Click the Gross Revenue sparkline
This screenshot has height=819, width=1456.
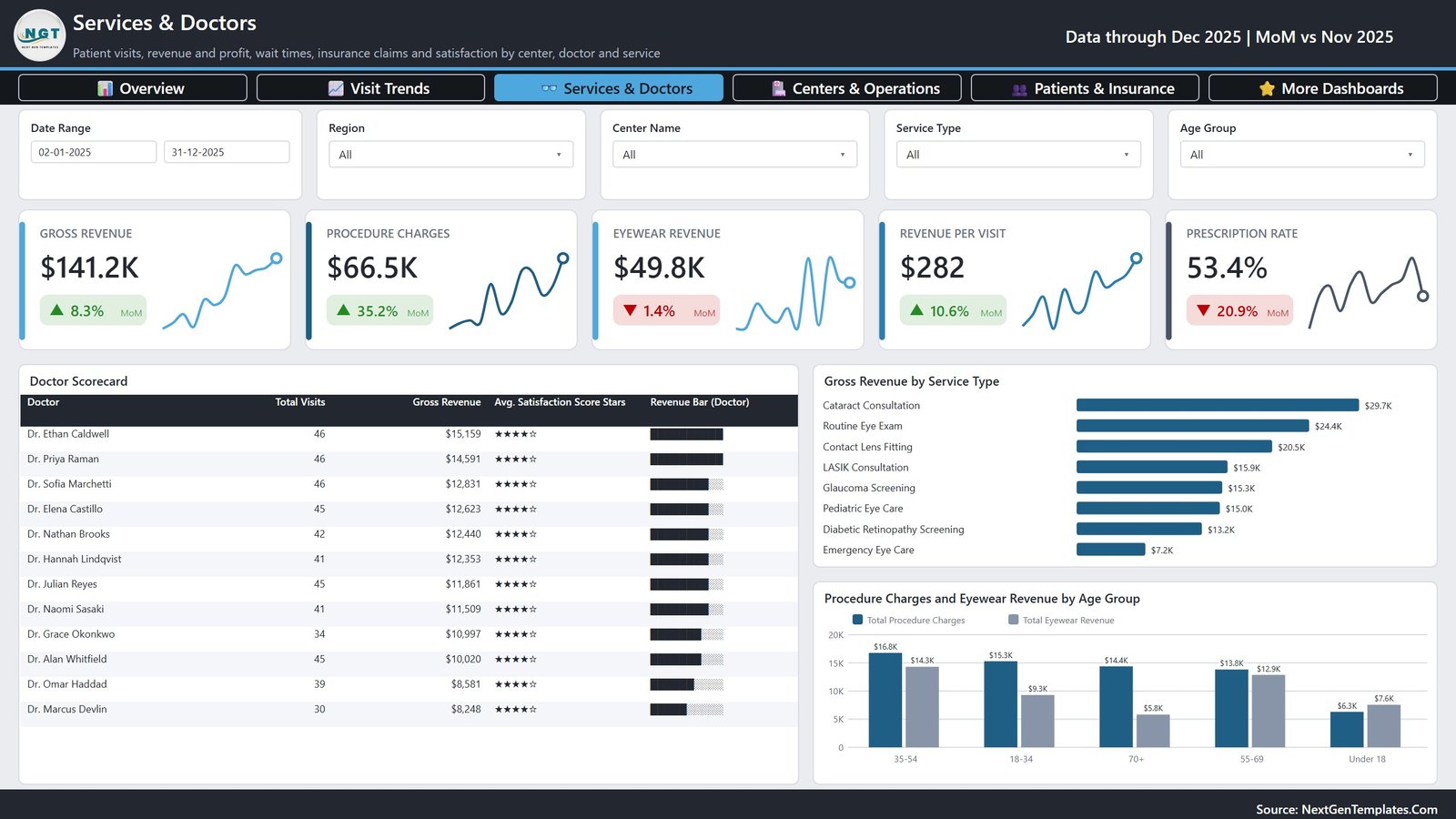222,291
